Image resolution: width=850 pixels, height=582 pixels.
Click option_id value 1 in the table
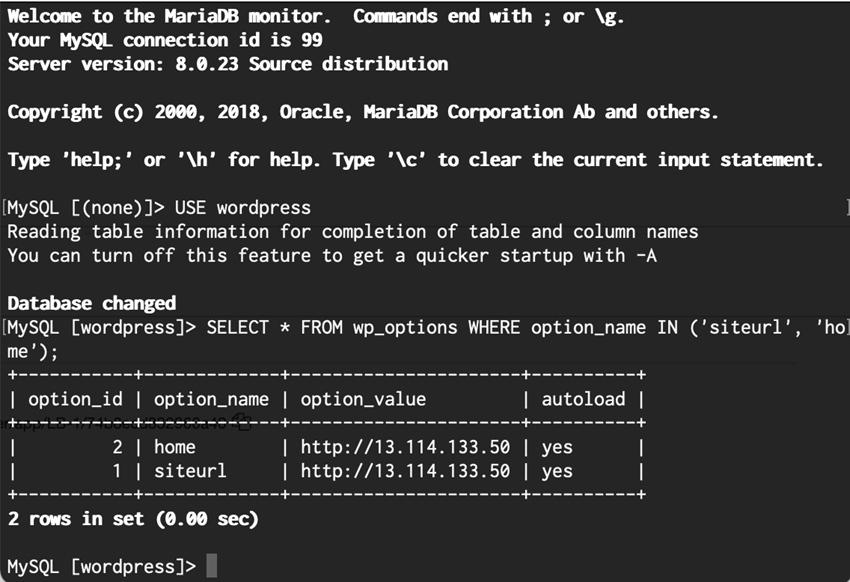[x=117, y=471]
